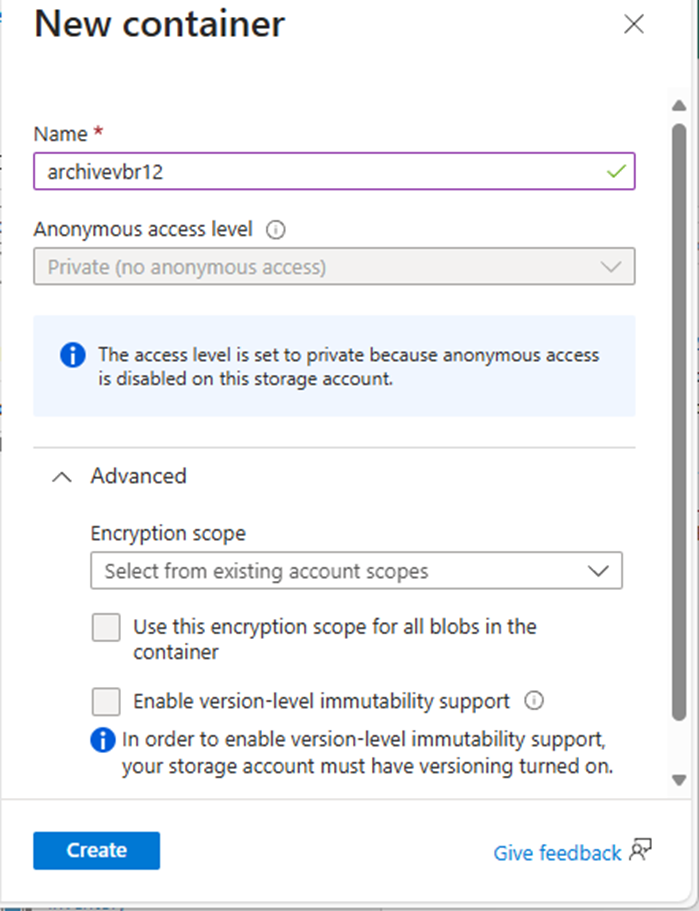Click the scroll down arrow
Screen dimensions: 699x911
click(x=679, y=780)
